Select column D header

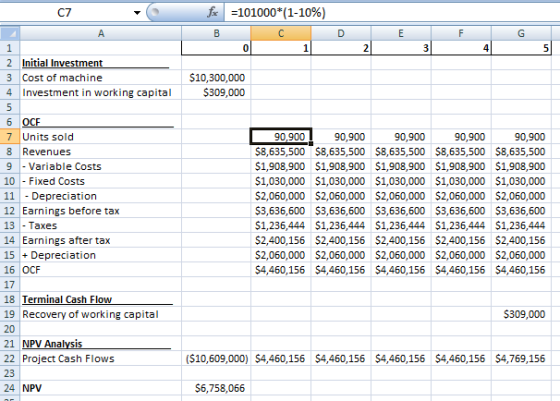tap(341, 34)
